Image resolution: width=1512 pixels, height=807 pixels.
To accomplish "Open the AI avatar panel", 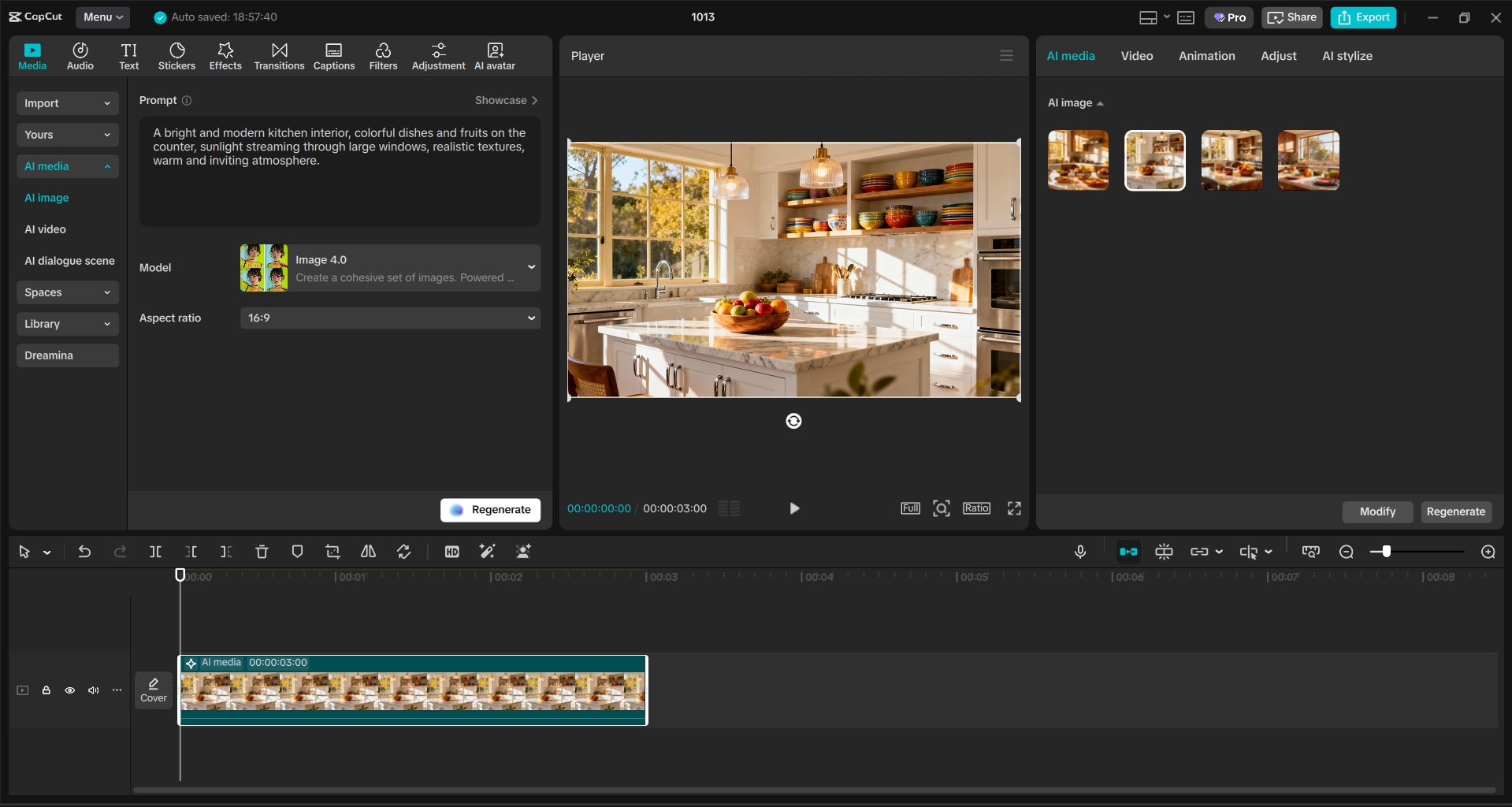I will (x=494, y=55).
